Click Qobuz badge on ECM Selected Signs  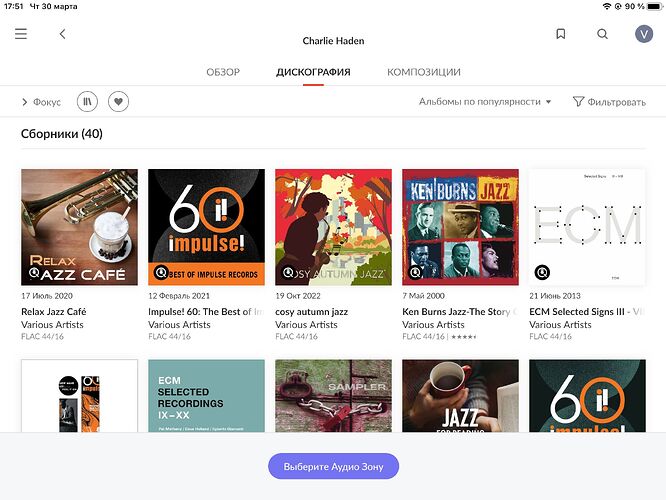click(x=542, y=272)
